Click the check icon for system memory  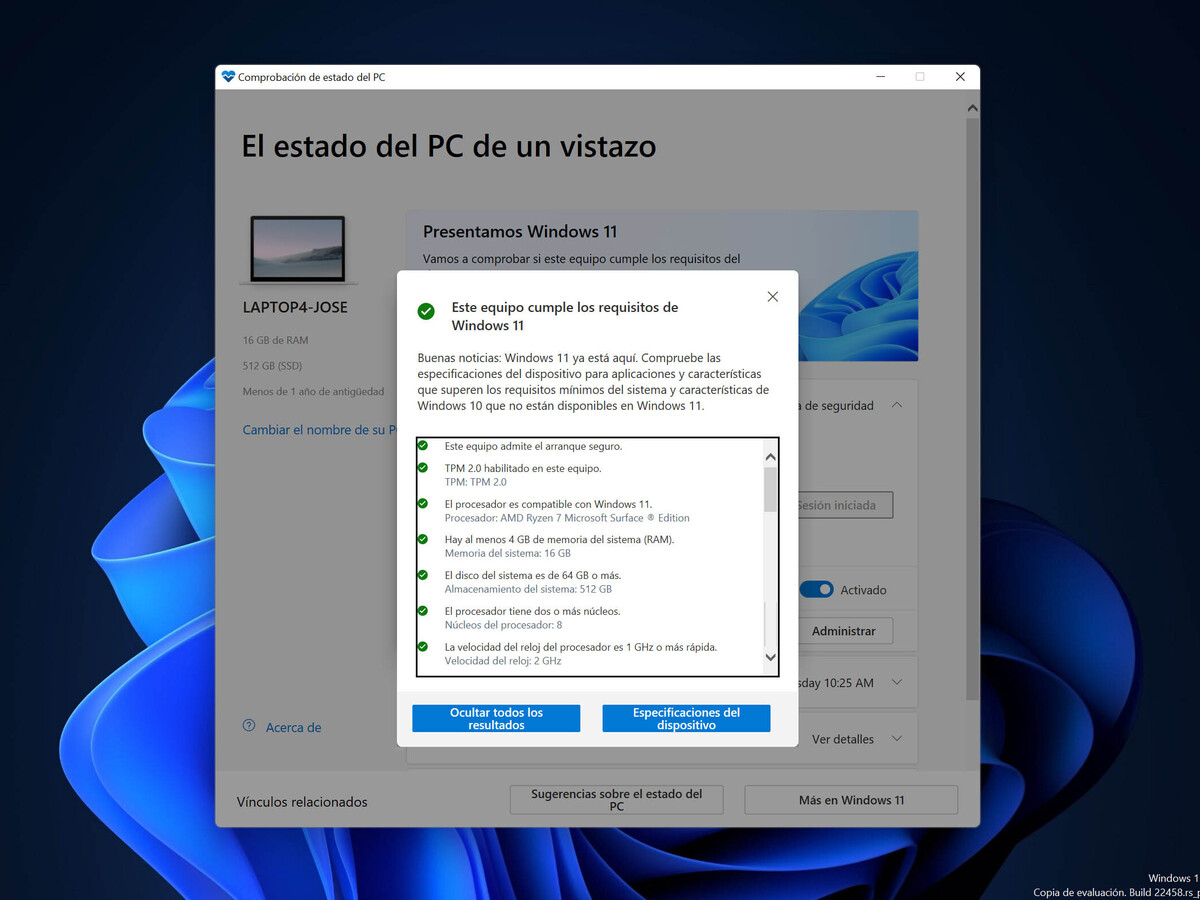tap(423, 539)
